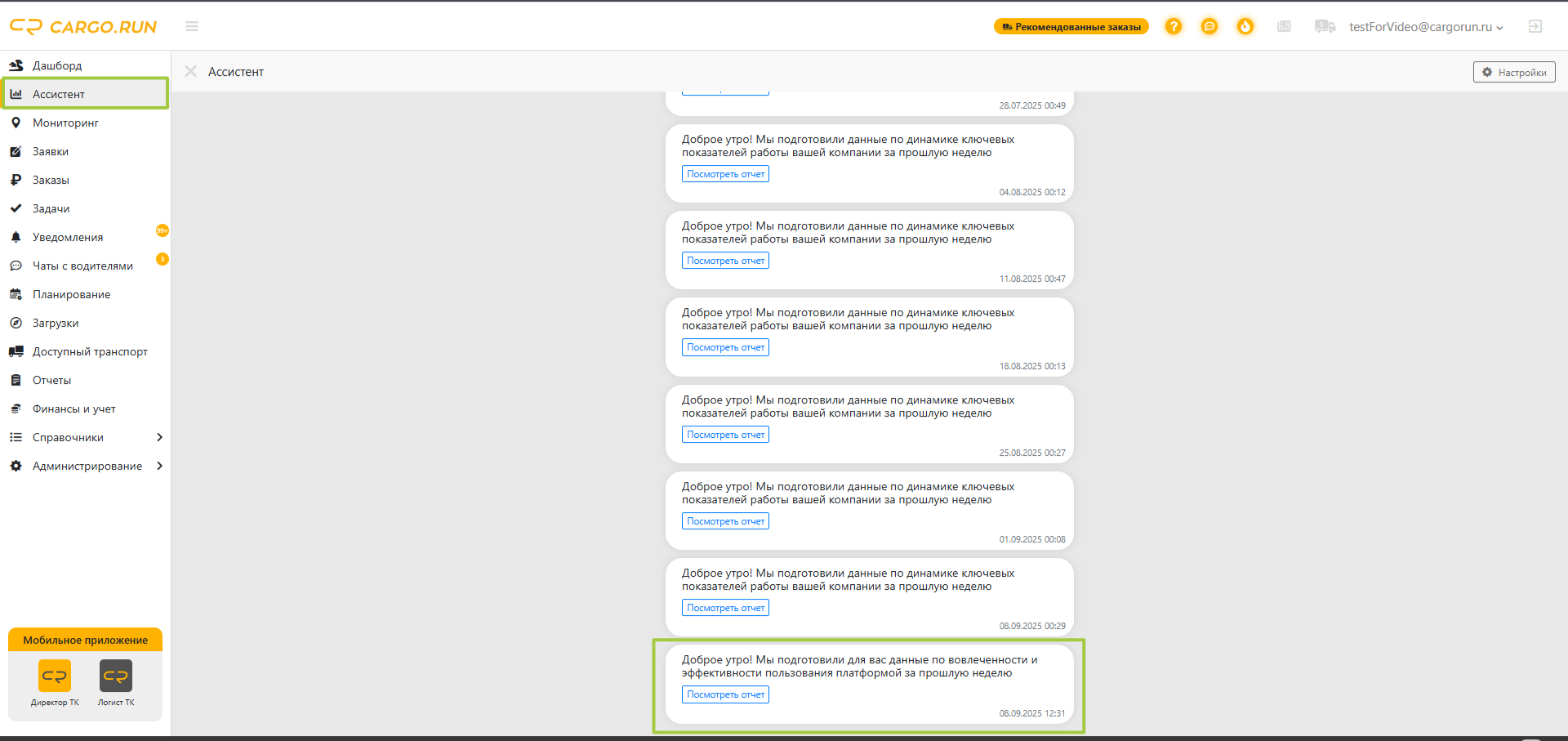The image size is (1568, 741).
Task: Click the orange flame icon
Action: (1245, 26)
